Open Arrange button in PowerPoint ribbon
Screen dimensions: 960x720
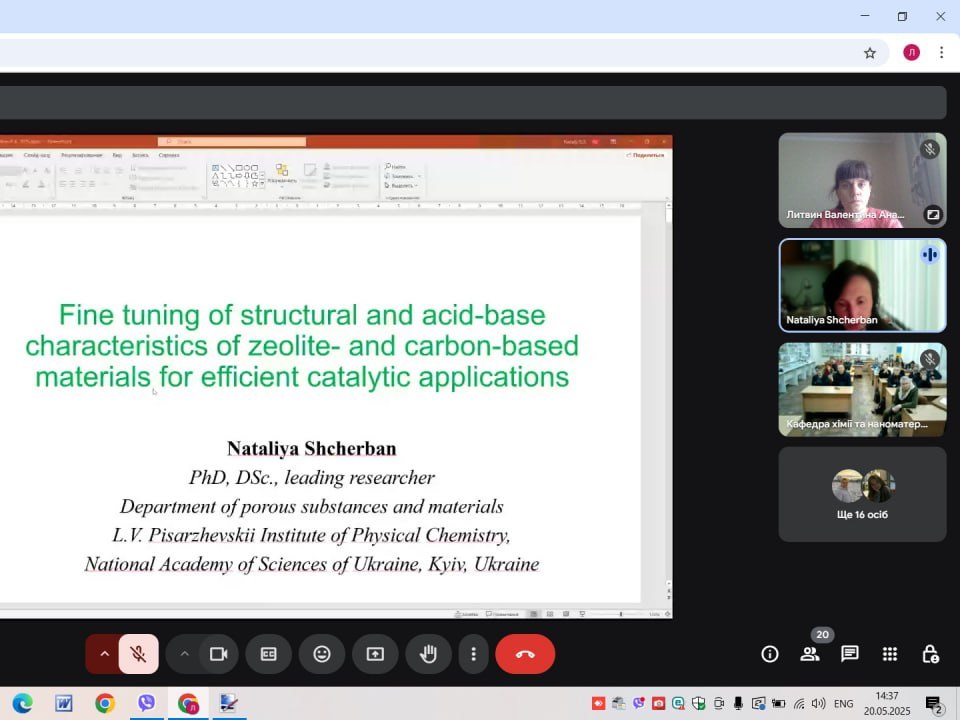pyautogui.click(x=282, y=174)
